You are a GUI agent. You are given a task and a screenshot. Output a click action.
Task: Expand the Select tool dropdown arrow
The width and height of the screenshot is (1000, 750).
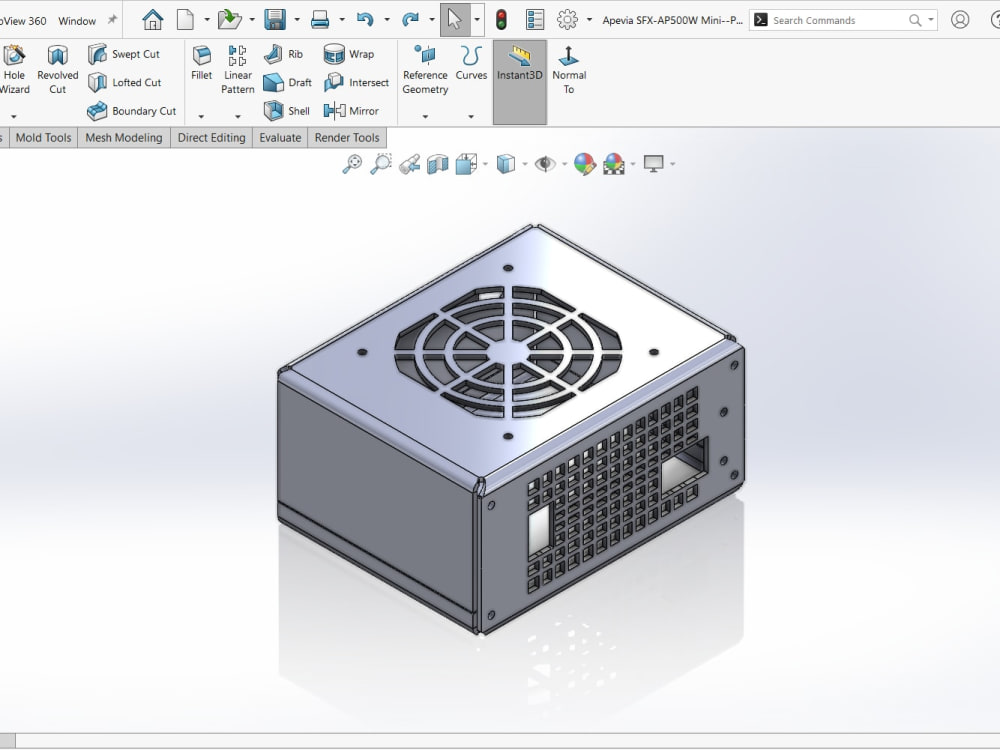pyautogui.click(x=477, y=20)
